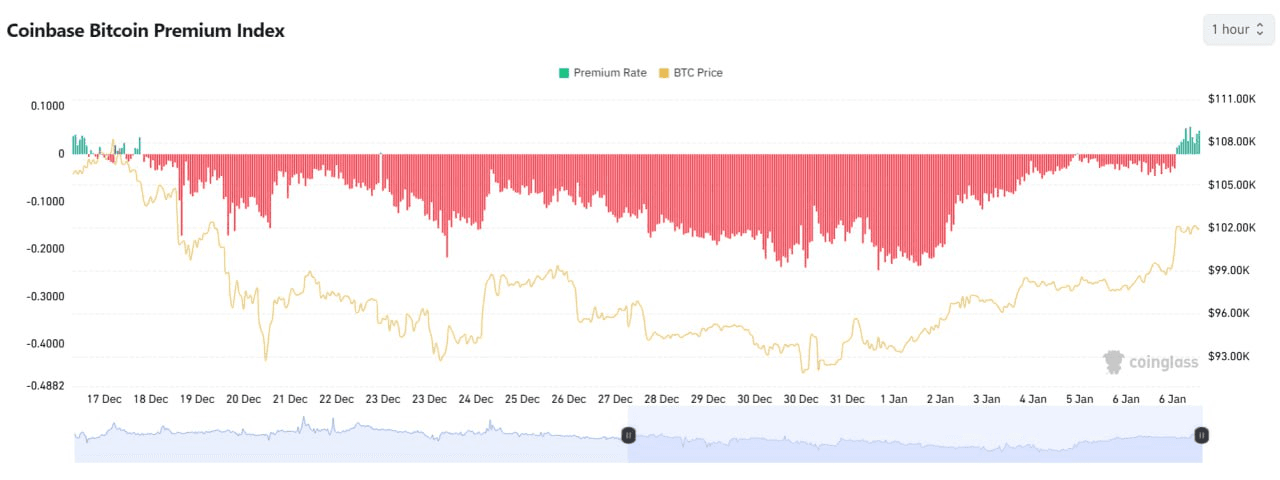The width and height of the screenshot is (1280, 480).
Task: Open the 1 hour interval dropdown
Action: coord(1238,29)
